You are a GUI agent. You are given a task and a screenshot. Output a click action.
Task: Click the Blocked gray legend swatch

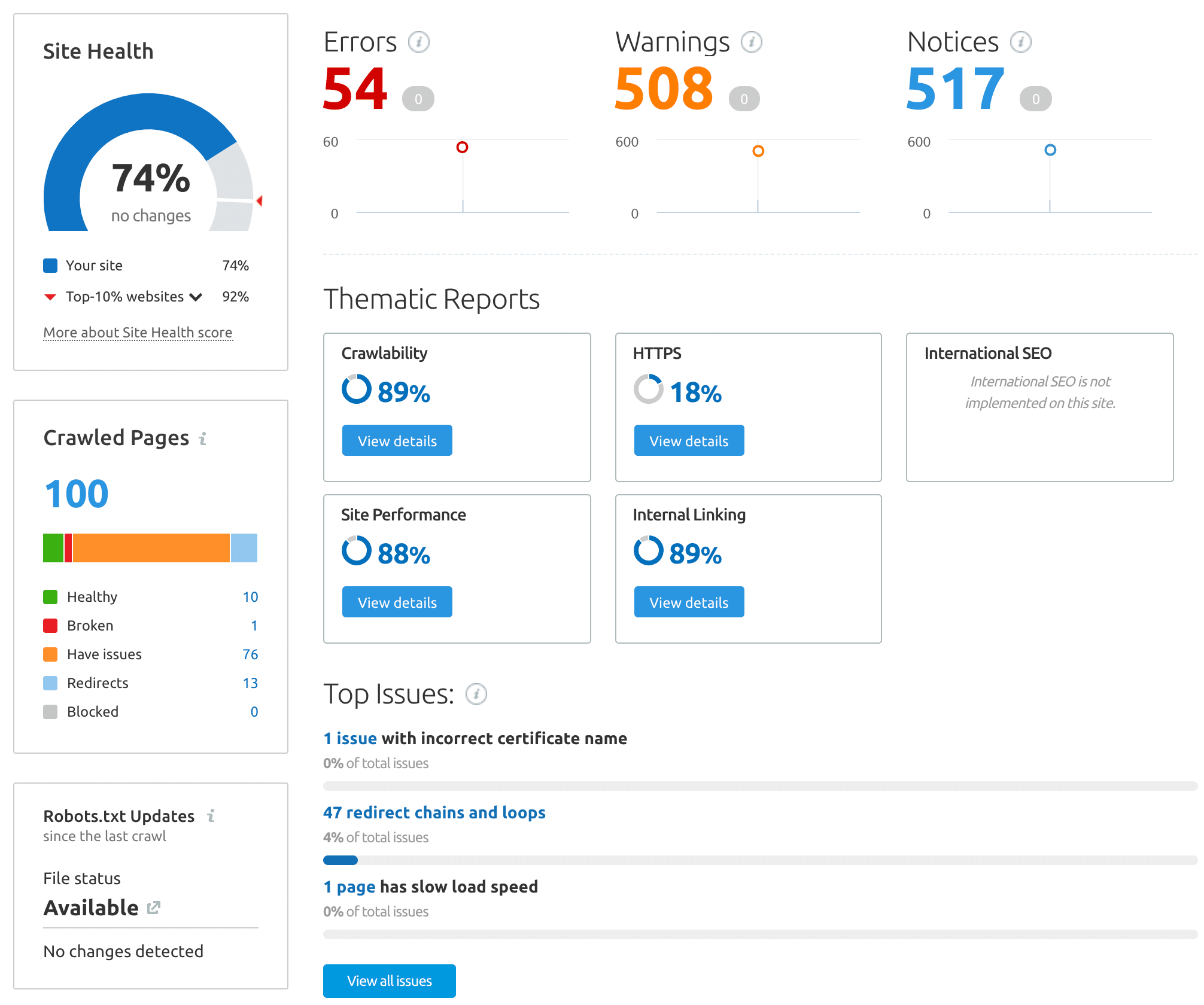coord(50,712)
